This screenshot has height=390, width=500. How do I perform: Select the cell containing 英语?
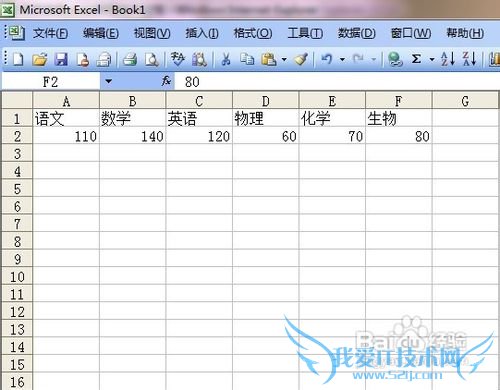click(199, 118)
